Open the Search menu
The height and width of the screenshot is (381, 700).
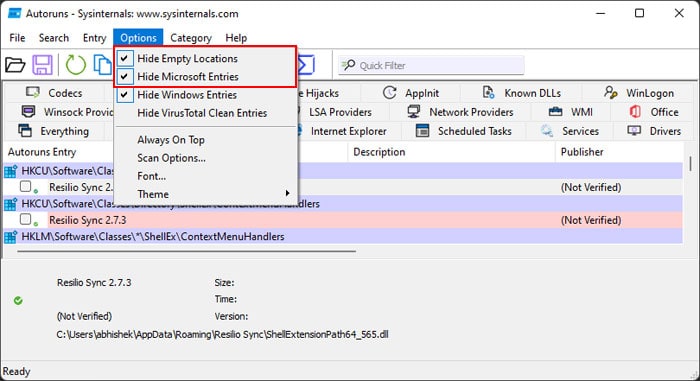coord(54,38)
